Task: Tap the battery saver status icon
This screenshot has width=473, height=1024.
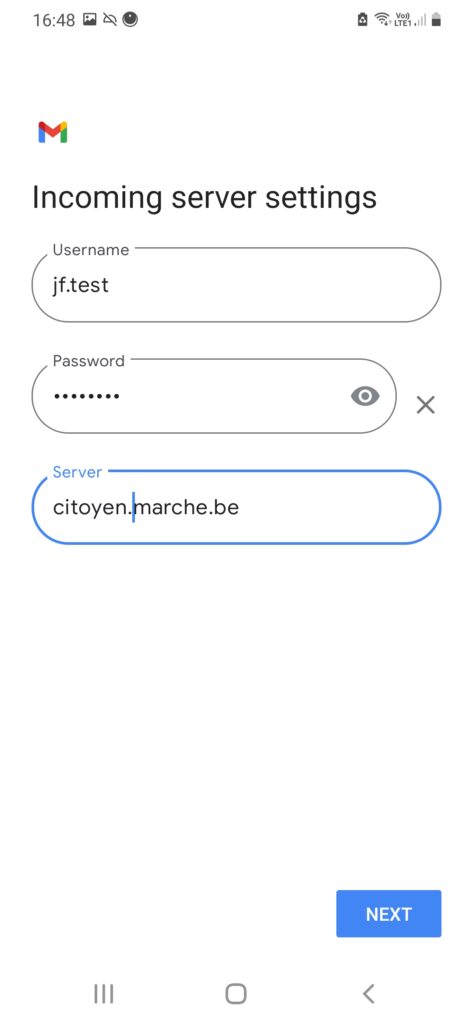Action: pyautogui.click(x=363, y=20)
